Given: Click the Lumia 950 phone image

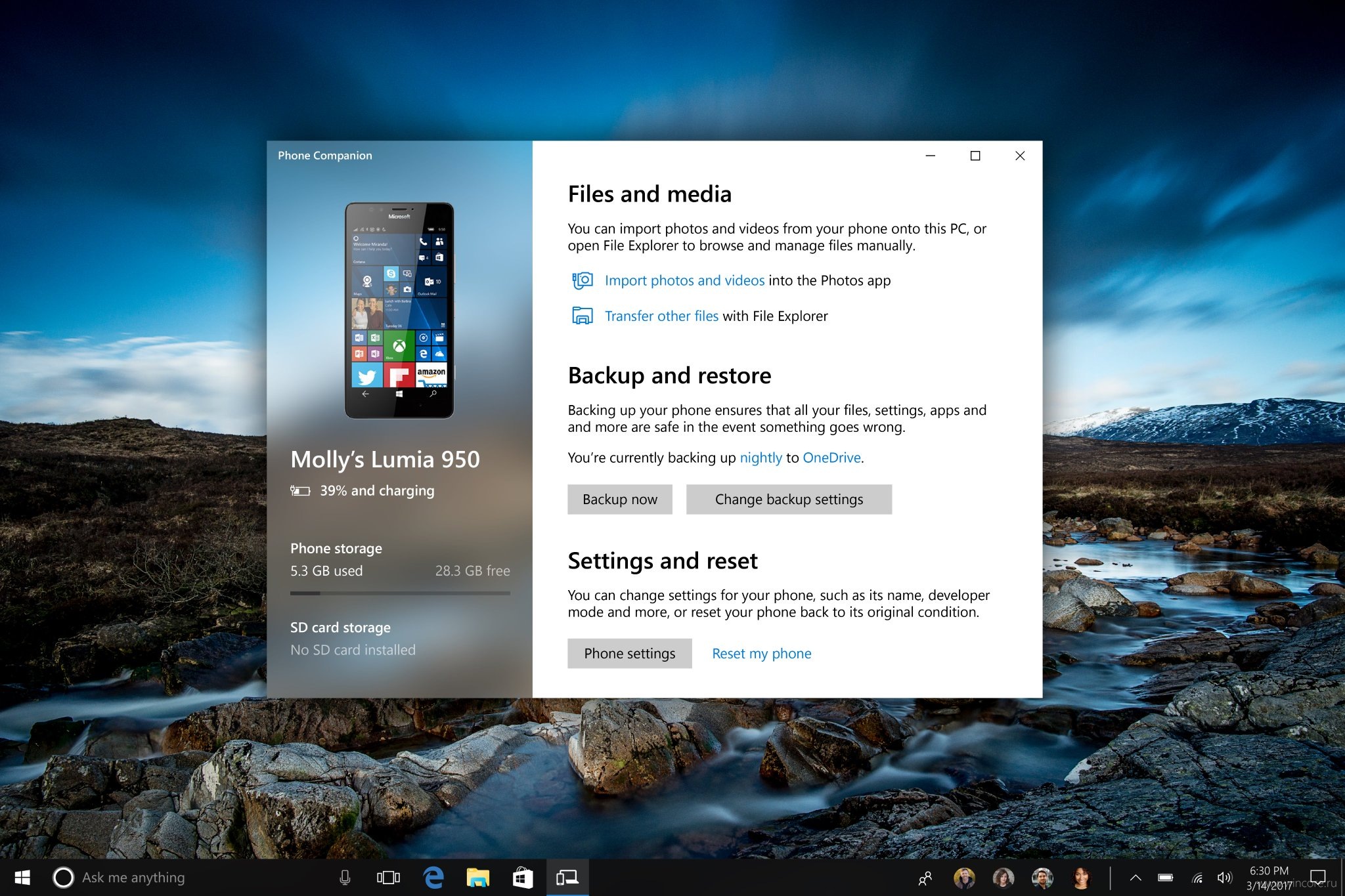Looking at the screenshot, I should (399, 310).
